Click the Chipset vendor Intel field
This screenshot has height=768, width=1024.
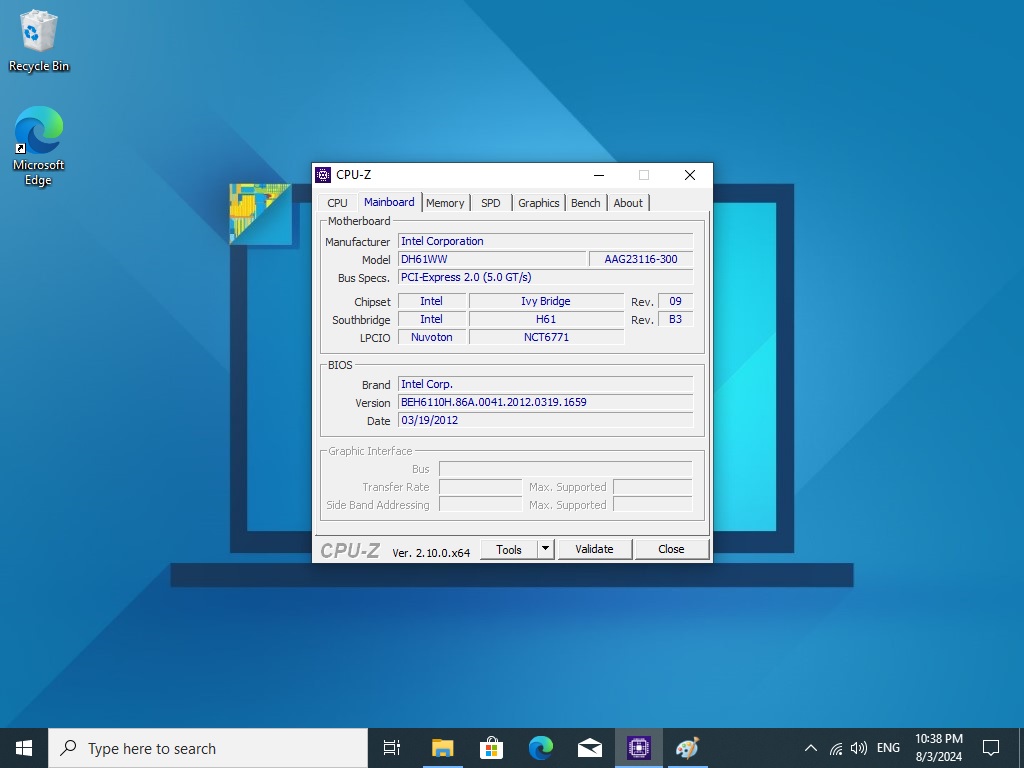(x=432, y=301)
